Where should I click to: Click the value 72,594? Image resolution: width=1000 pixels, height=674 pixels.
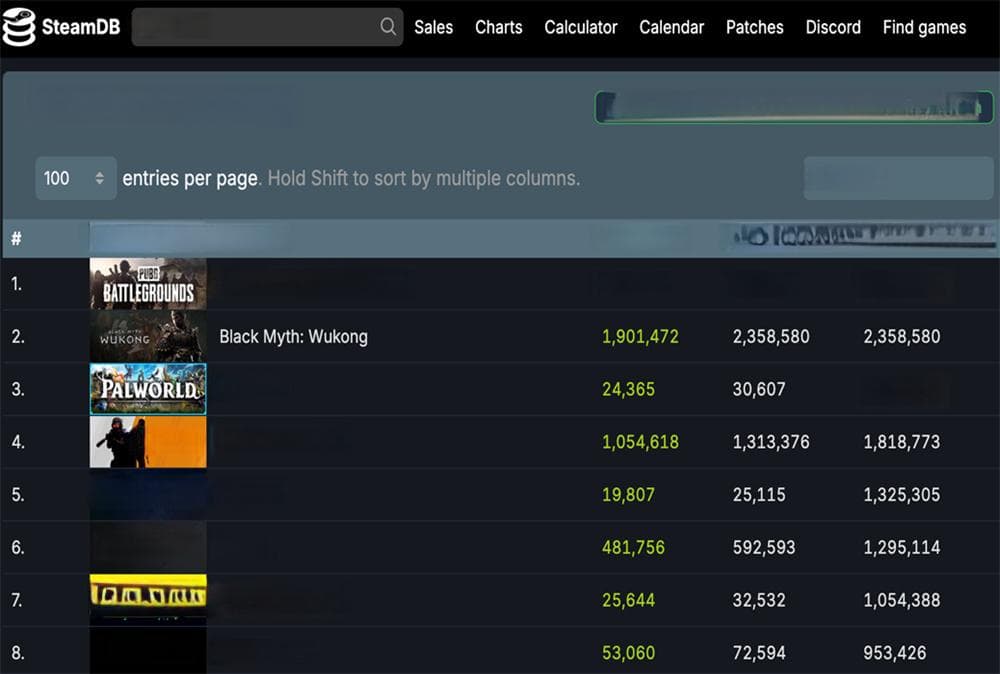(x=759, y=653)
